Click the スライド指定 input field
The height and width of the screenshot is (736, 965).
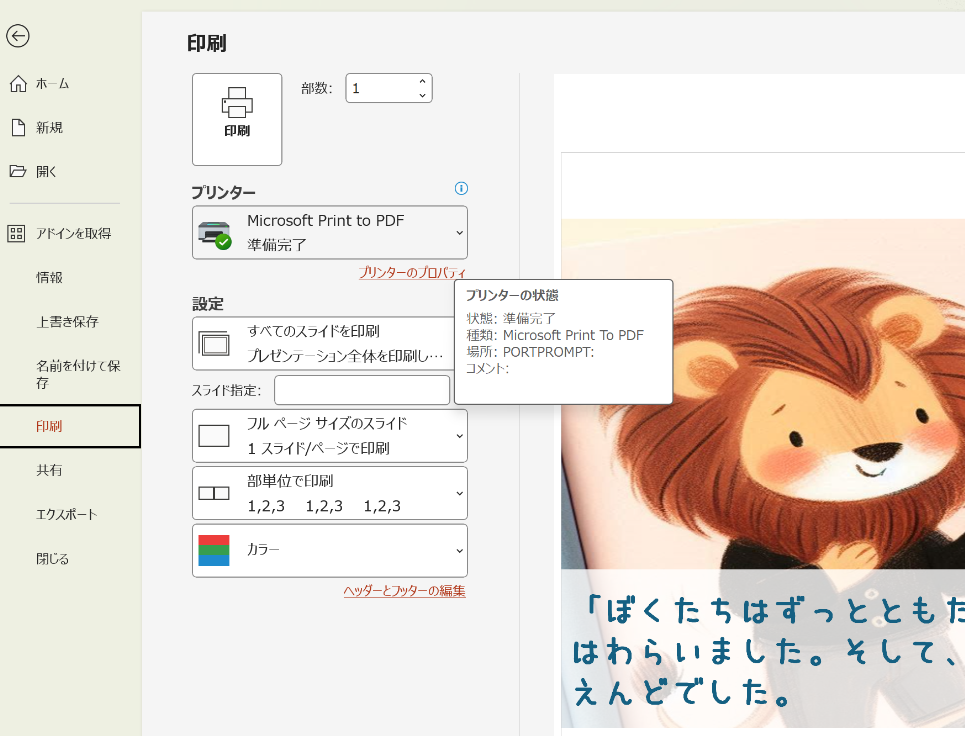[362, 390]
